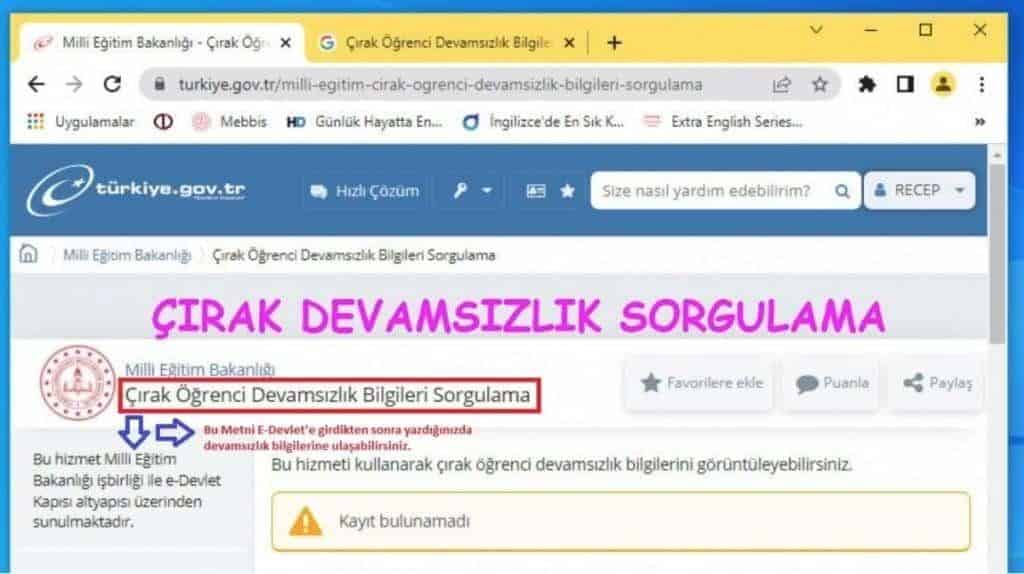Click the browser reload page icon
This screenshot has height=574, width=1024.
point(112,84)
